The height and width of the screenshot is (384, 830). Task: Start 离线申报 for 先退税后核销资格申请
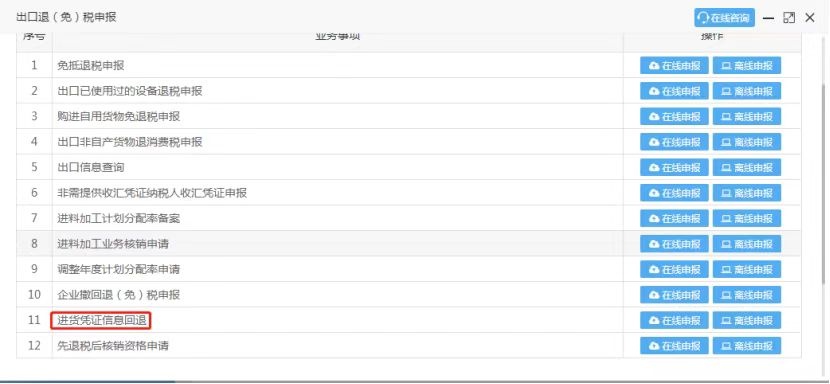(746, 346)
